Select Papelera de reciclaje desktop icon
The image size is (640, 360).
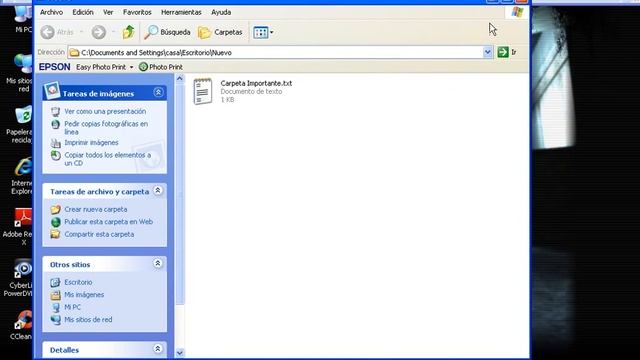pyautogui.click(x=20, y=124)
